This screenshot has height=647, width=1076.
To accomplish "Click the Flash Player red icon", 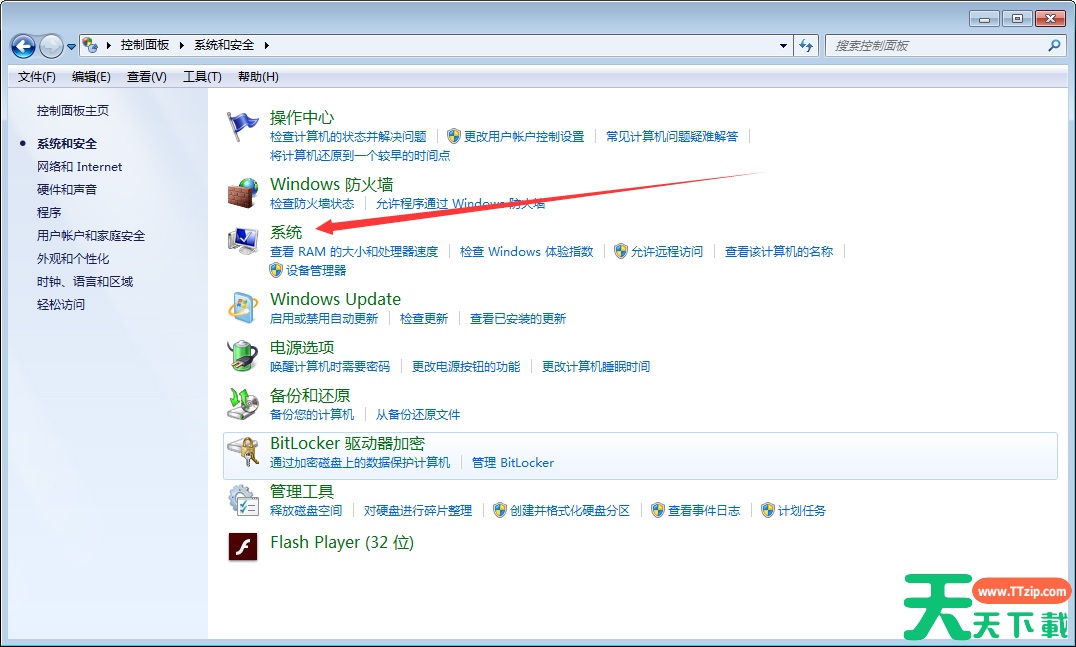I will point(242,546).
